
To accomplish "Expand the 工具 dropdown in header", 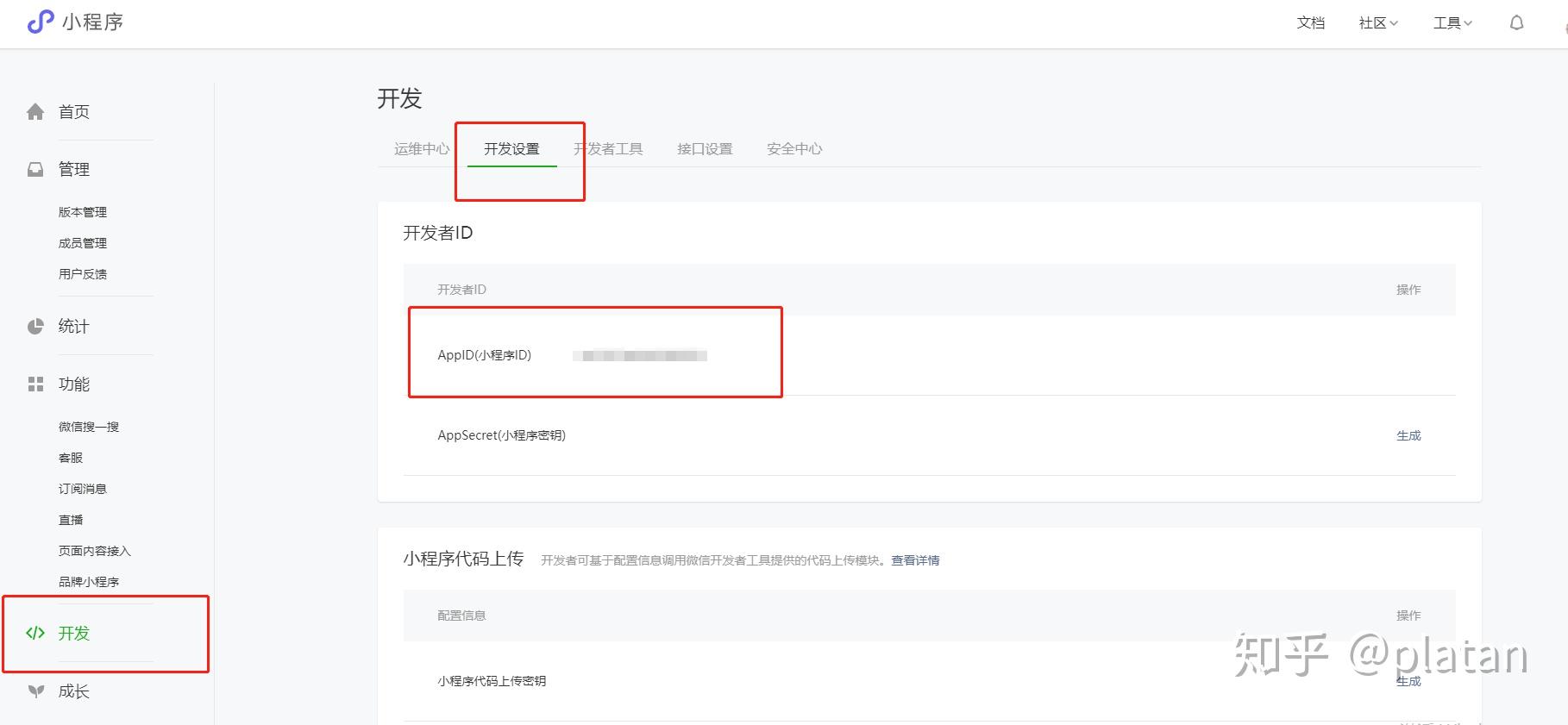I will tap(1452, 23).
